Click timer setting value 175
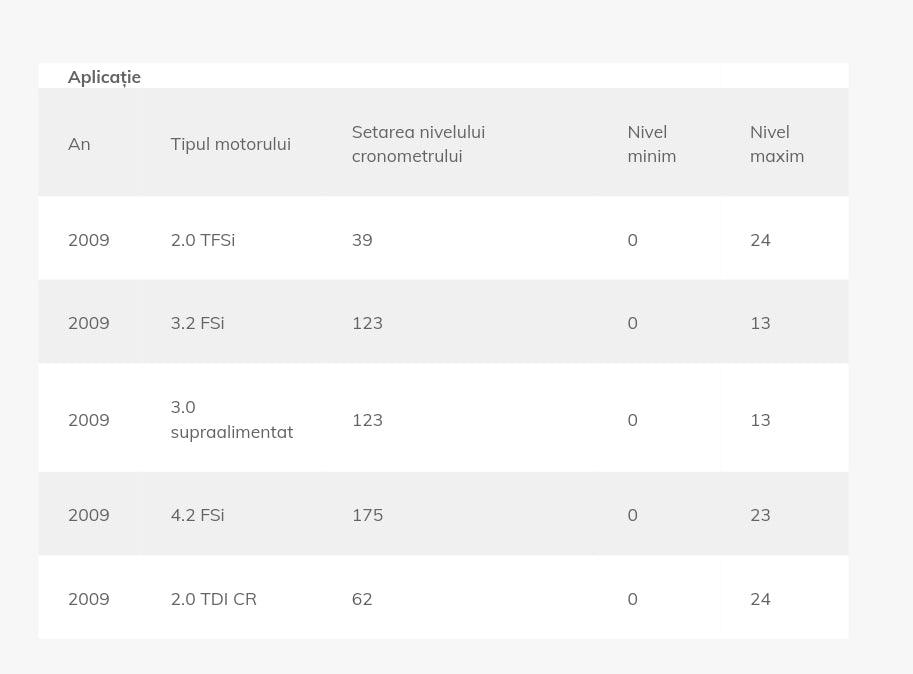 [367, 515]
